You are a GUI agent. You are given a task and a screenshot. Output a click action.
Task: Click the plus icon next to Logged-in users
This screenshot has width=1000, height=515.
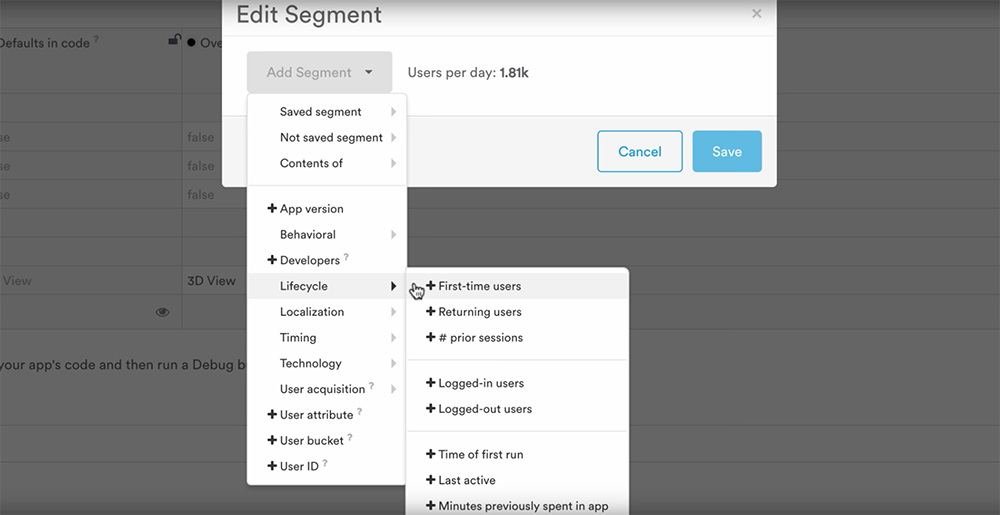(430, 383)
